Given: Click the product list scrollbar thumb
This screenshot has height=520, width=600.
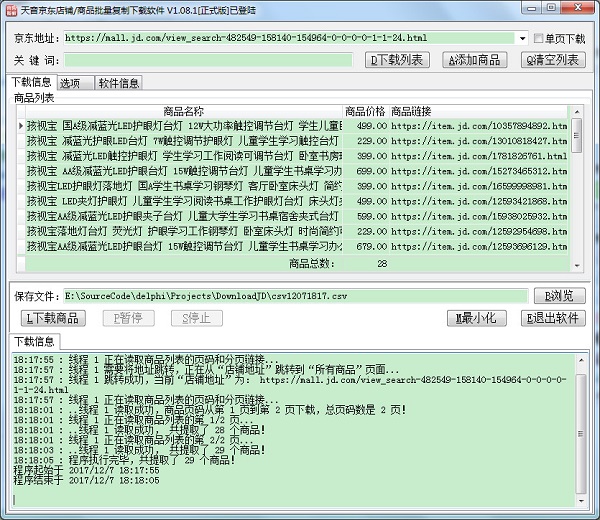Looking at the screenshot, I should (577, 135).
